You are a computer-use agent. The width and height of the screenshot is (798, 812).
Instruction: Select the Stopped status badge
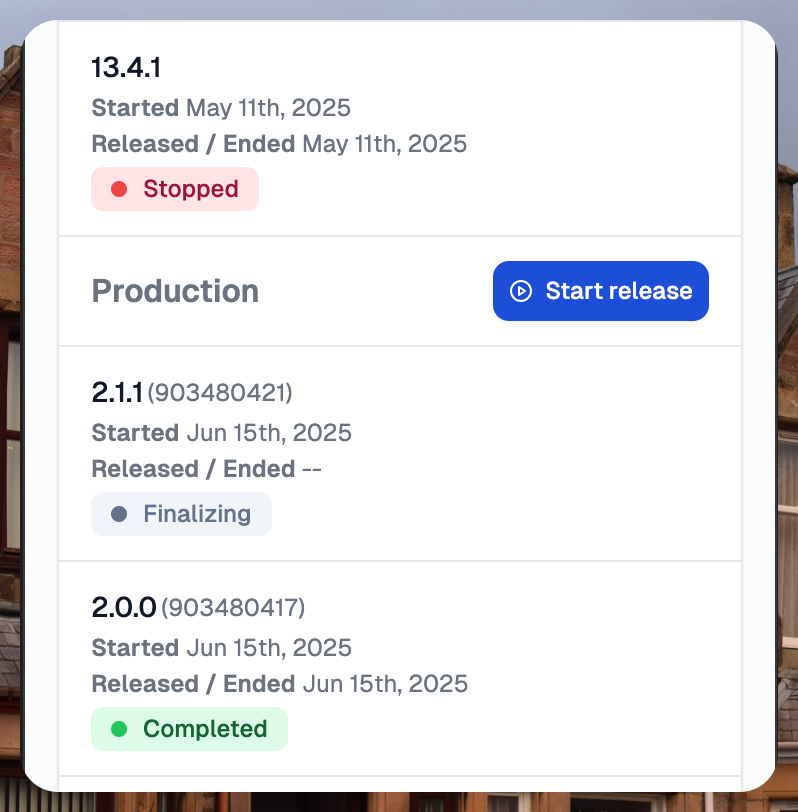click(x=175, y=189)
